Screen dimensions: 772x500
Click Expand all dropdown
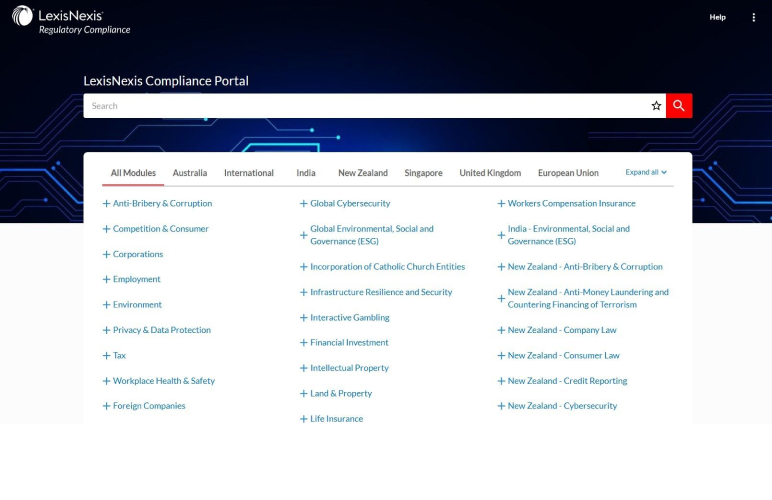[646, 172]
